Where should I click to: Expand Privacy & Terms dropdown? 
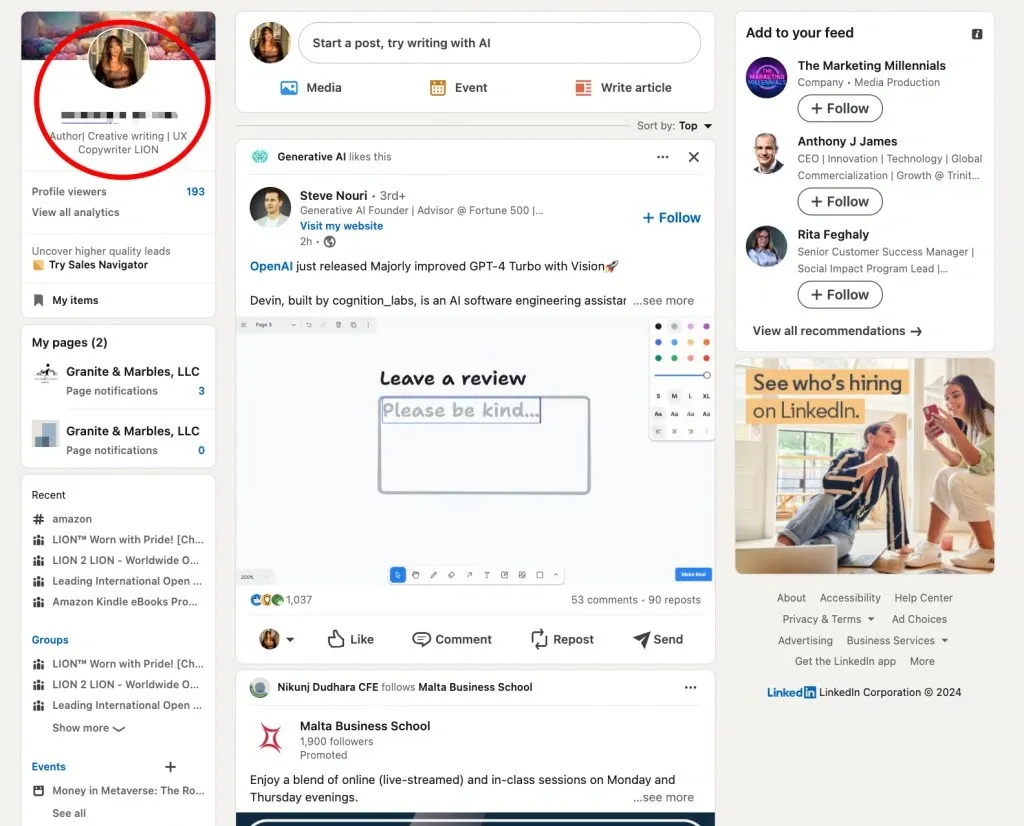828,619
